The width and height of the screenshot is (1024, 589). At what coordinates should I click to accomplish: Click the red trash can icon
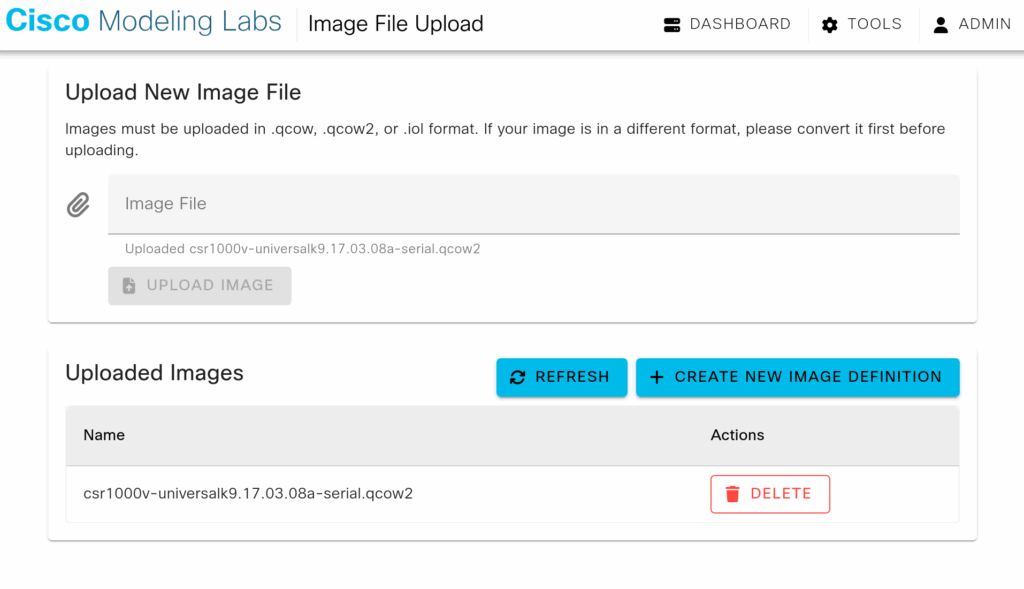pos(733,494)
